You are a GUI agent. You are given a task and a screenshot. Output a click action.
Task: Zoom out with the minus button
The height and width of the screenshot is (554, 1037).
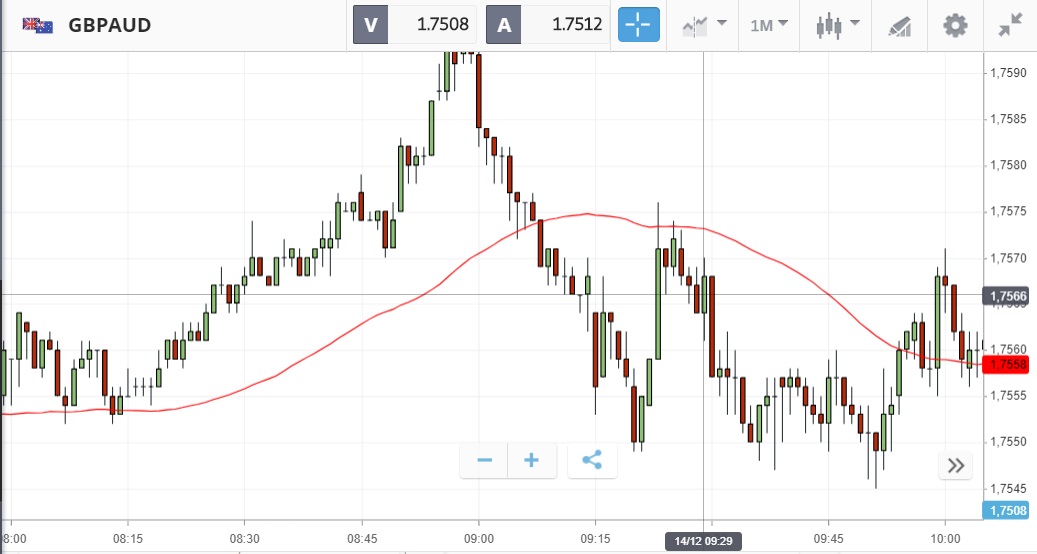(484, 460)
